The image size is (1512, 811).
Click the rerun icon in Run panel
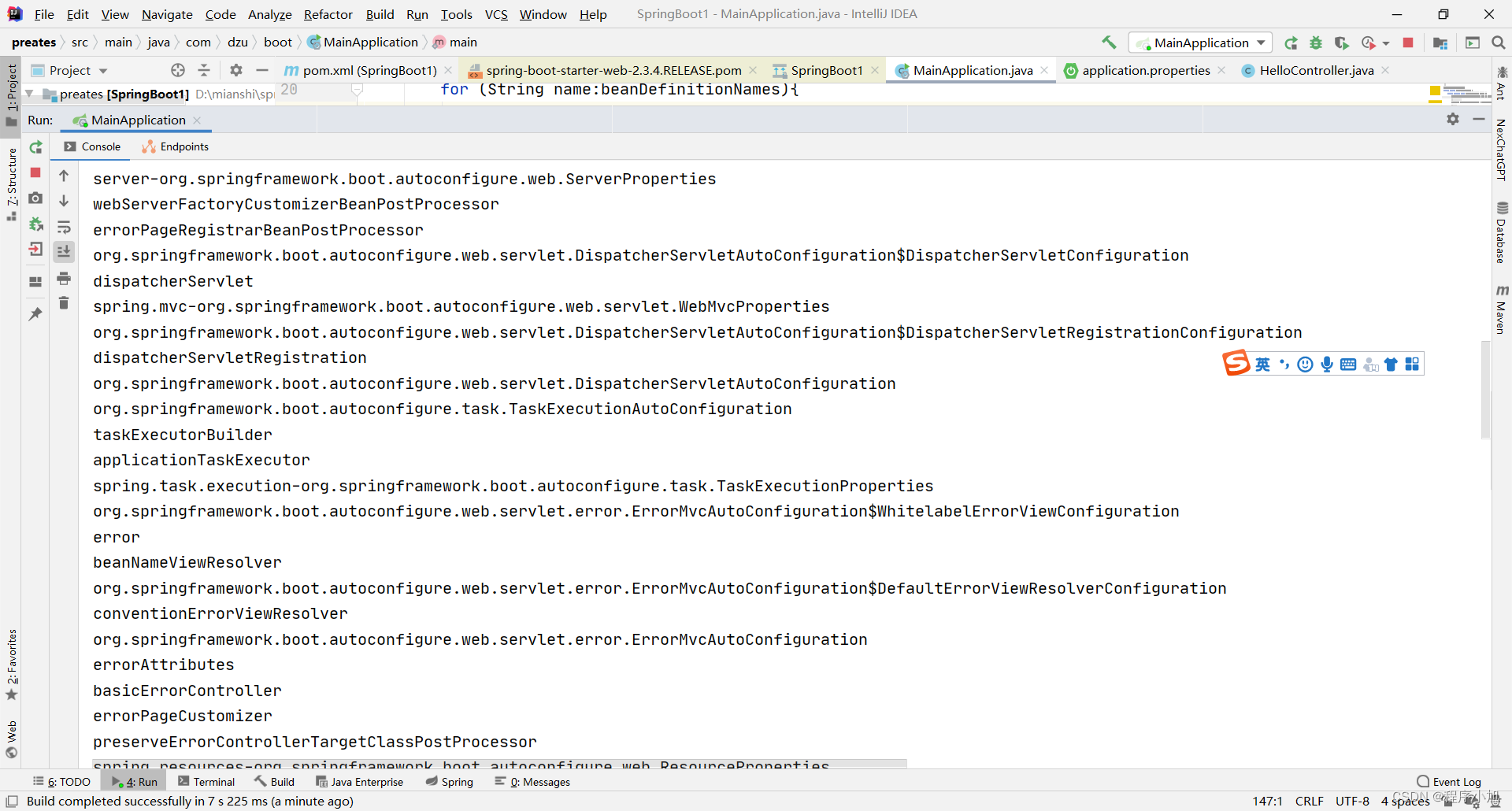(x=35, y=147)
